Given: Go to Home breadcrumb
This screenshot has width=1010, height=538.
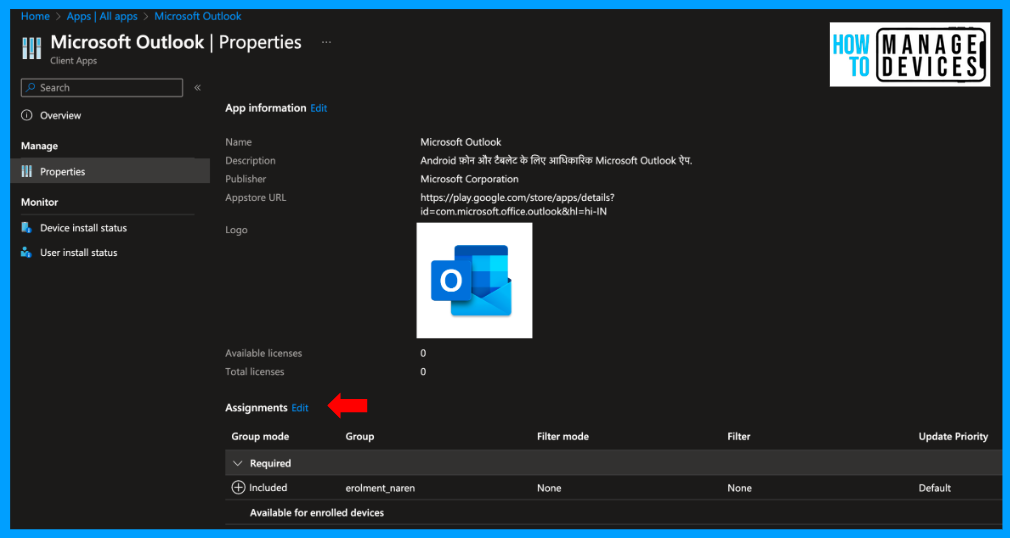Looking at the screenshot, I should pyautogui.click(x=35, y=16).
